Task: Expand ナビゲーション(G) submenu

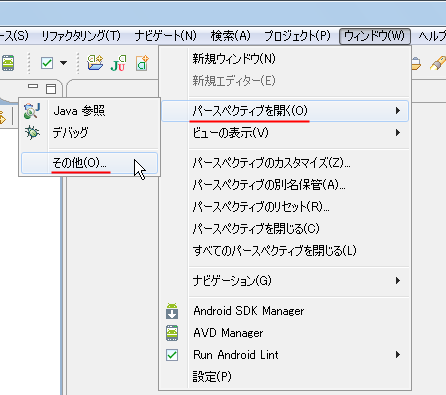Action: tap(285, 281)
